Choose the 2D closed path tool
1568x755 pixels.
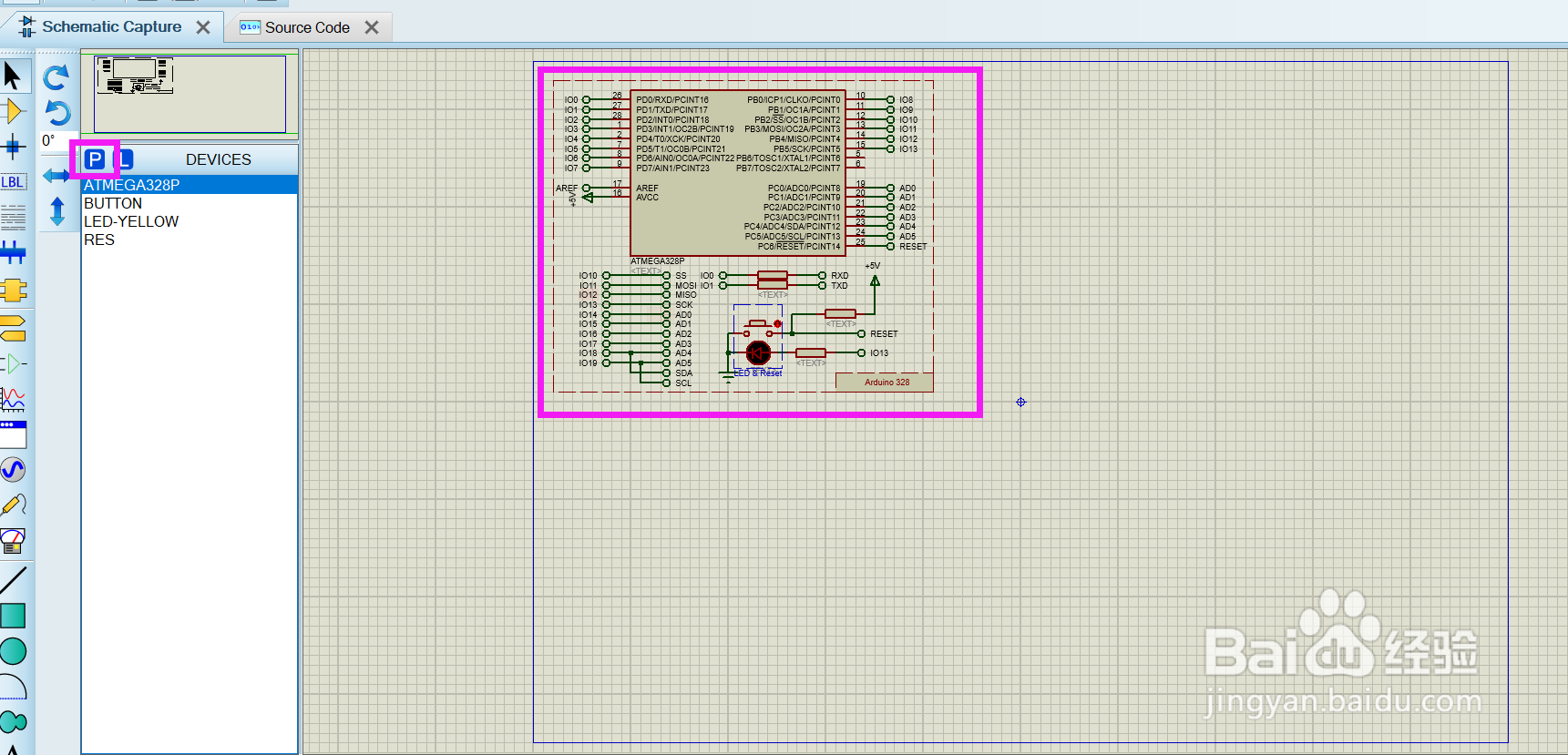[x=13, y=722]
